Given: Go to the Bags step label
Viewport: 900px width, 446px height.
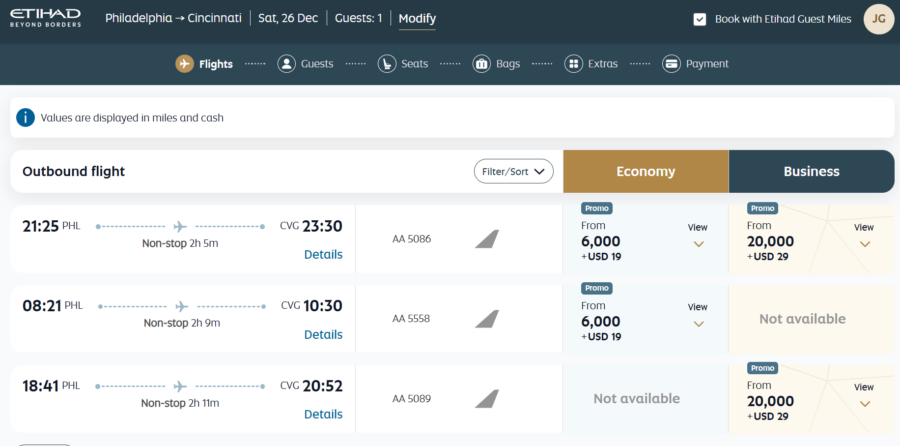Looking at the screenshot, I should pos(508,64).
